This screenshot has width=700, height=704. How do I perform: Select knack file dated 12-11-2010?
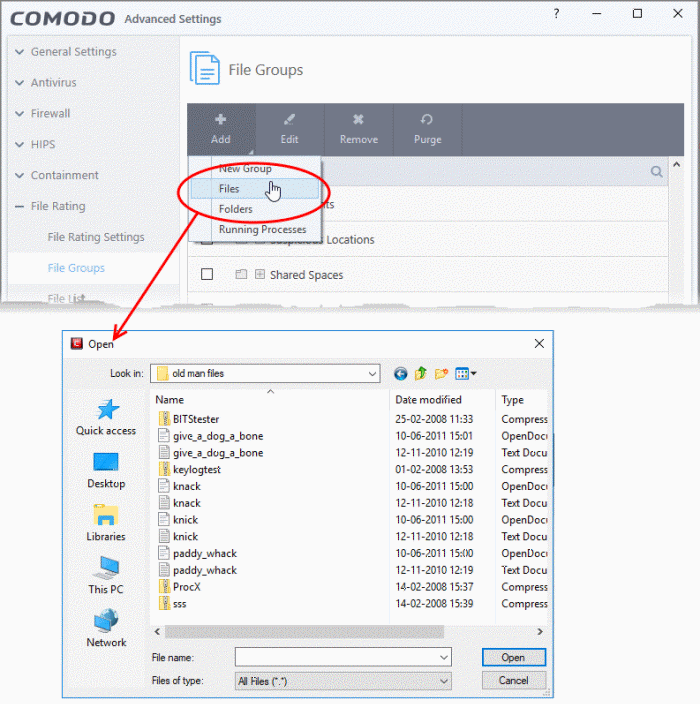(187, 503)
